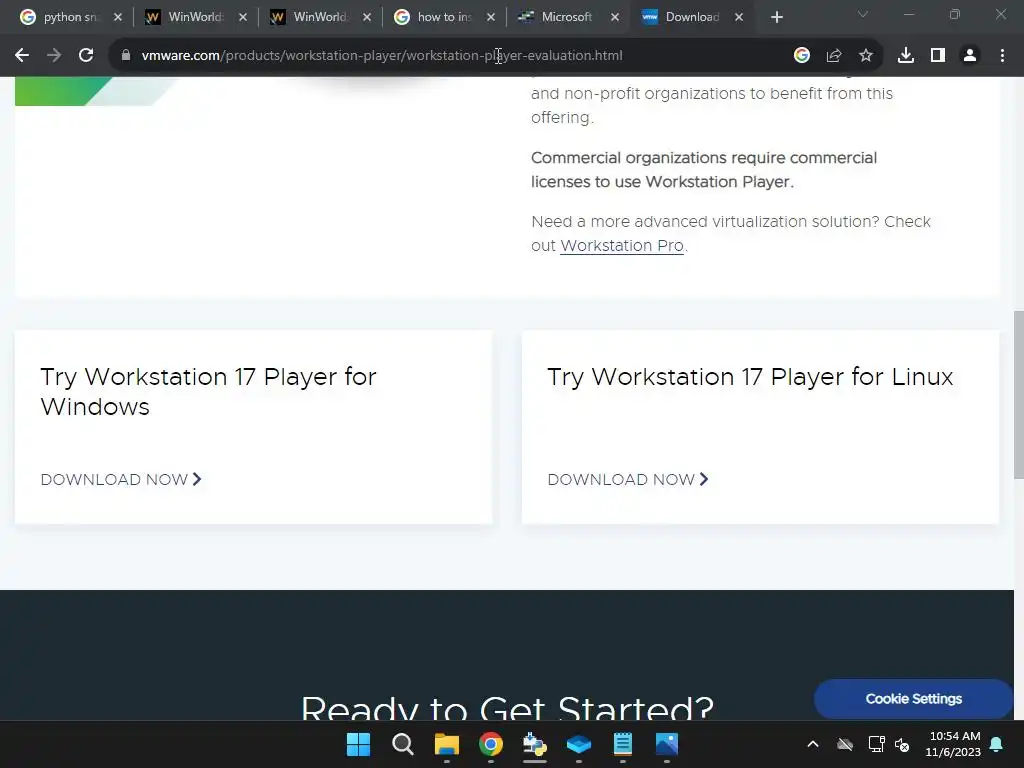1024x768 pixels.
Task: Close the Microsoft tab
Action: 615,18
